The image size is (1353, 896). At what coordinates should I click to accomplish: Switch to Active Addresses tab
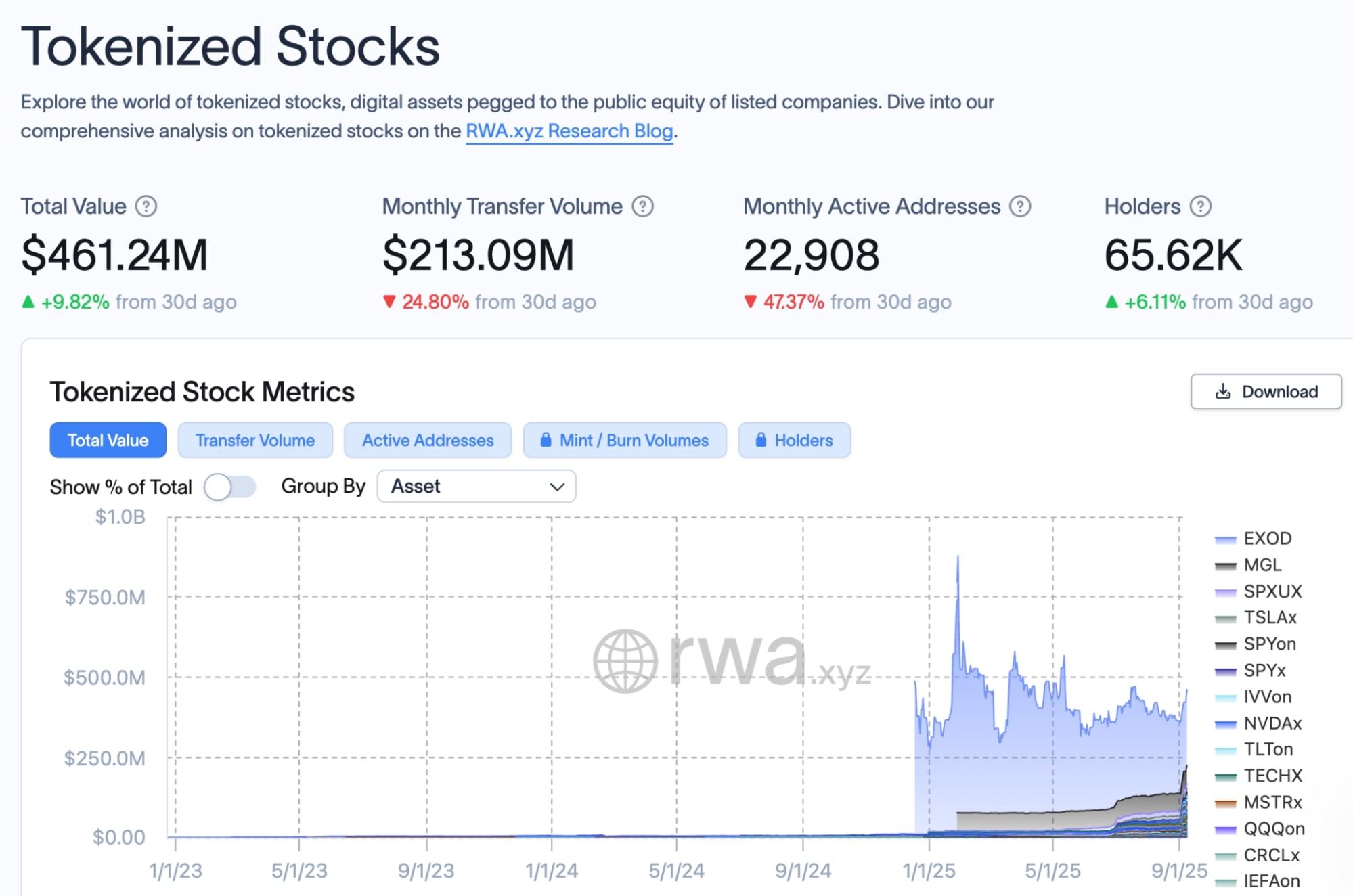(x=428, y=441)
